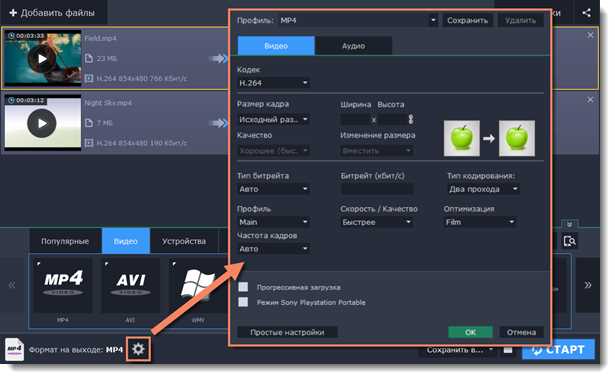615x379 pixels.
Task: Enable Режим Sony Playstation Portable checkbox
Action: point(243,302)
